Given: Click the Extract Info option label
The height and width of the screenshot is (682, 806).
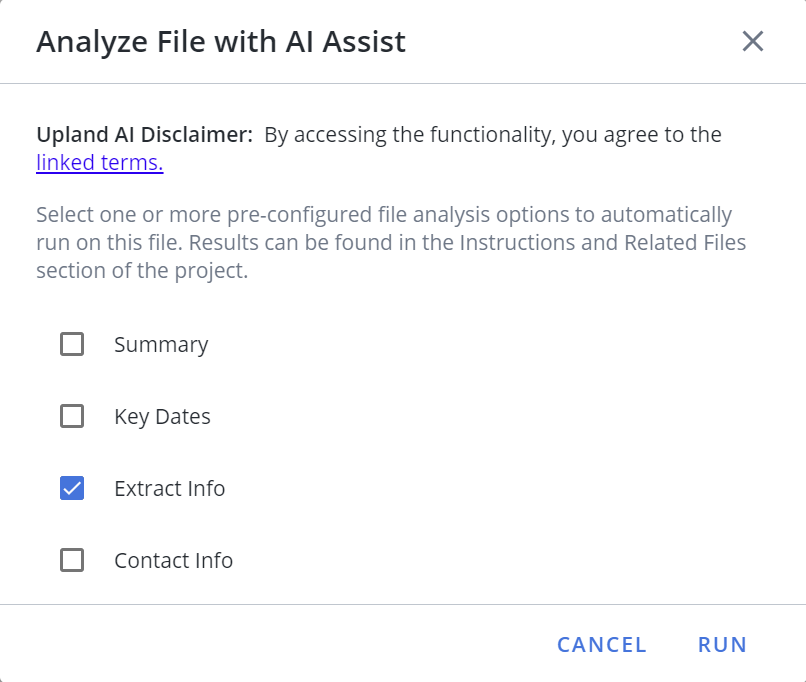Looking at the screenshot, I should tap(170, 488).
